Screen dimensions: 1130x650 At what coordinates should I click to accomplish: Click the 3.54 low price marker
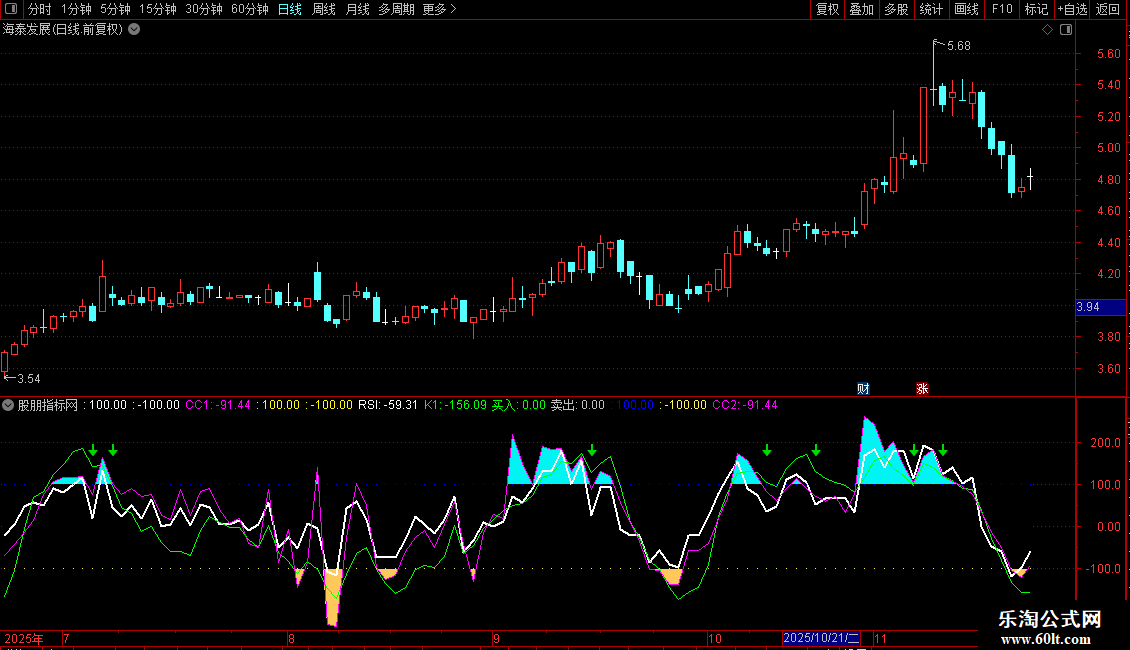(x=24, y=378)
